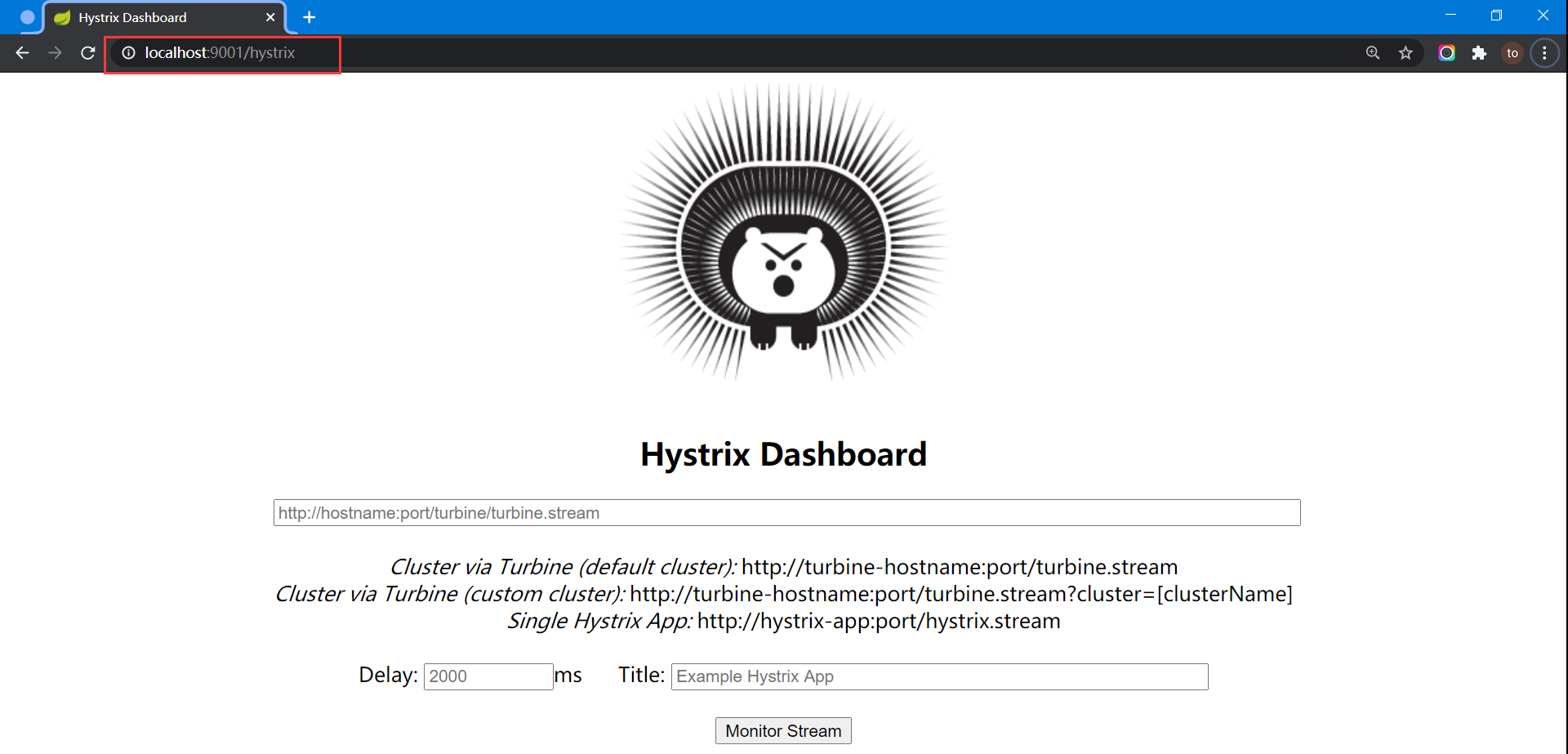The width and height of the screenshot is (1568, 754).
Task: Open the 'to' profile avatar
Action: click(1512, 53)
